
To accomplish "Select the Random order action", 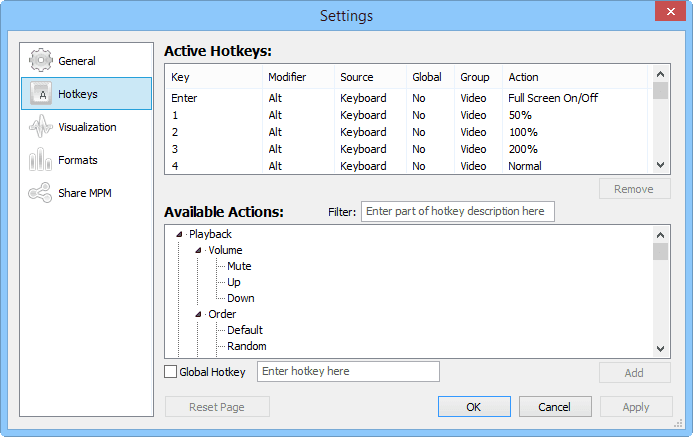I will click(246, 346).
